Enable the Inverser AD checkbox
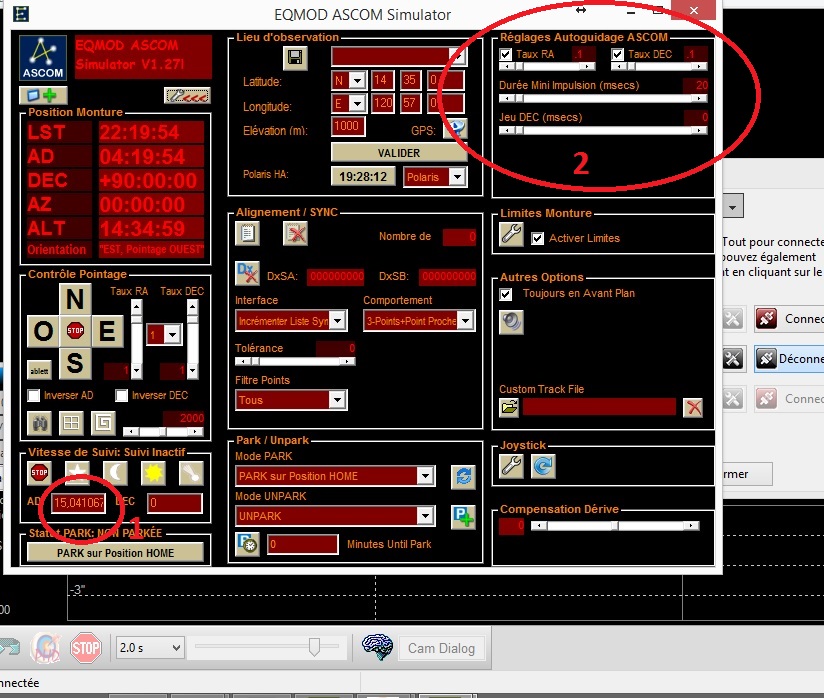Image resolution: width=824 pixels, height=698 pixels. click(34, 395)
